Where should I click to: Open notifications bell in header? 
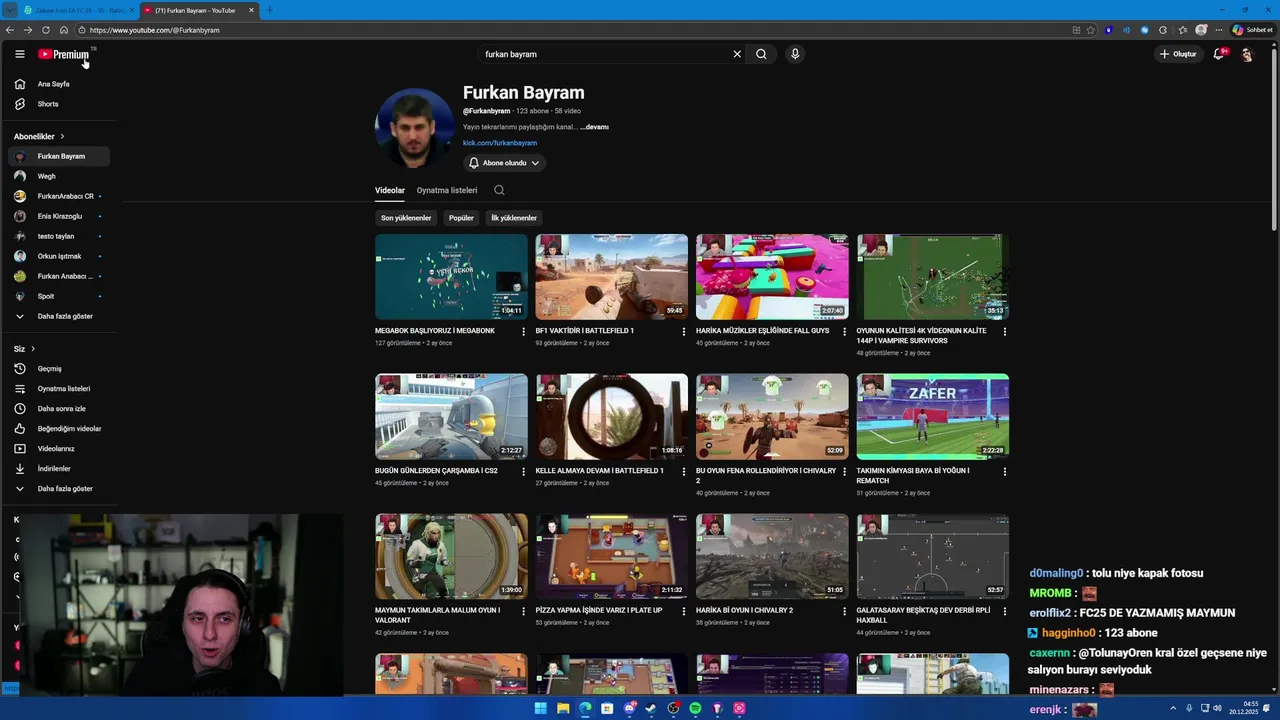coord(1218,54)
